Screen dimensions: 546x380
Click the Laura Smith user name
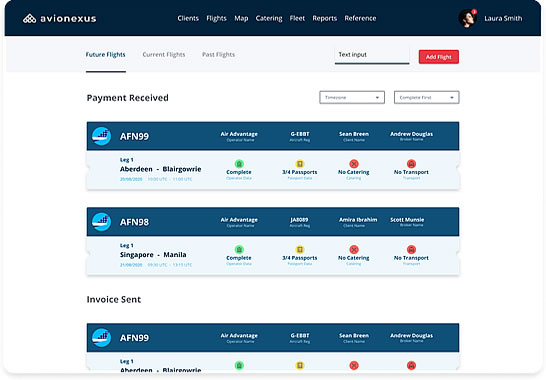(503, 18)
